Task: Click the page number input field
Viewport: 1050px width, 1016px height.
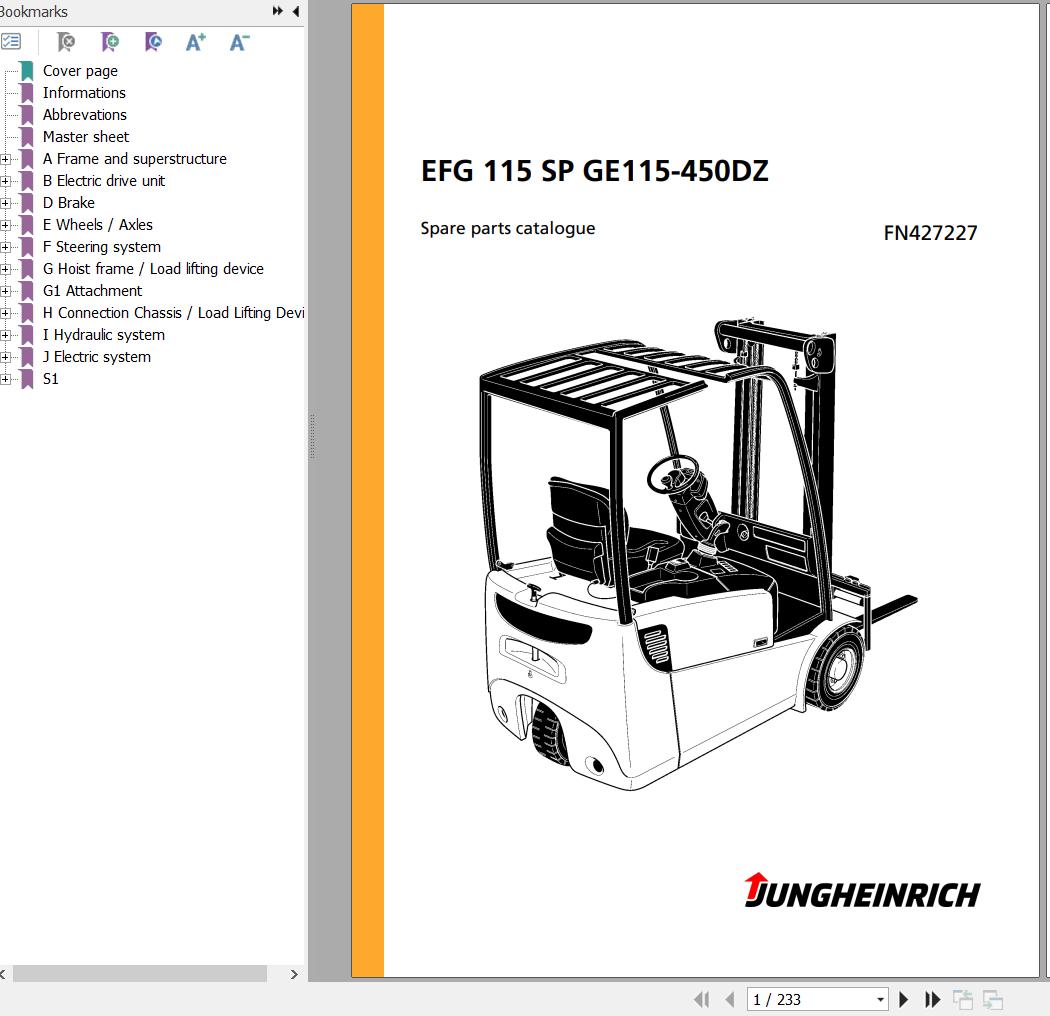Action: (x=808, y=999)
